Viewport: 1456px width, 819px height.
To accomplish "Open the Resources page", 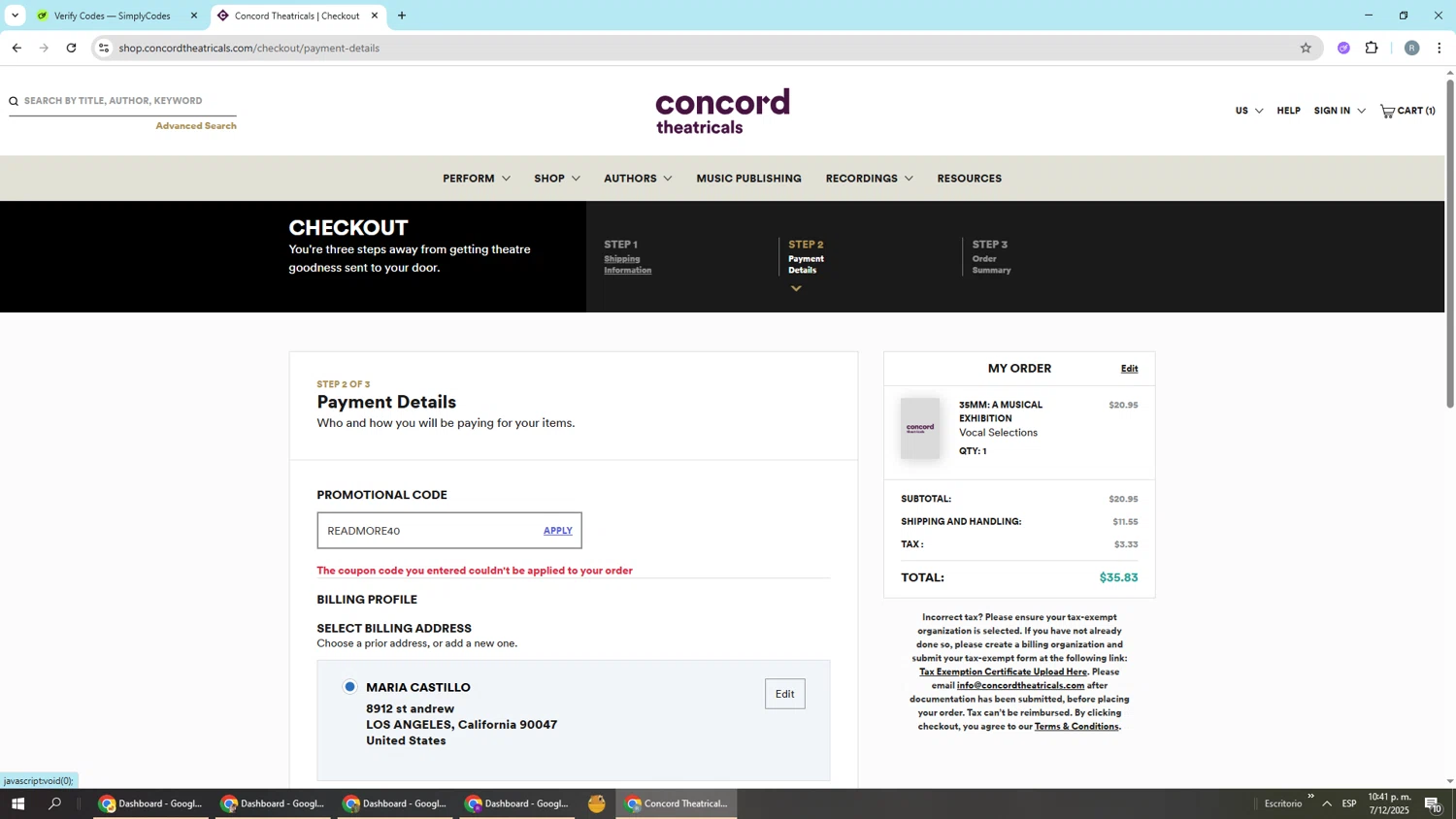I will (x=969, y=179).
